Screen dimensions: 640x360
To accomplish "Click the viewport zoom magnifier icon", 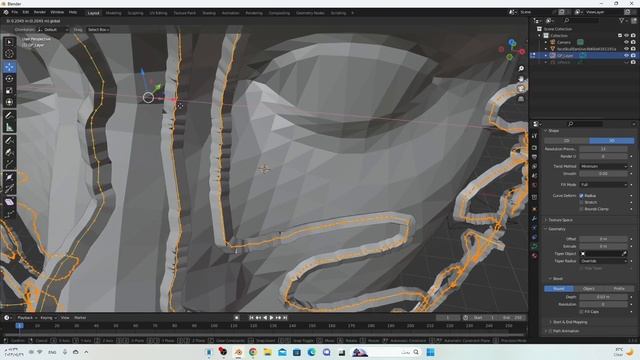I will (521, 69).
